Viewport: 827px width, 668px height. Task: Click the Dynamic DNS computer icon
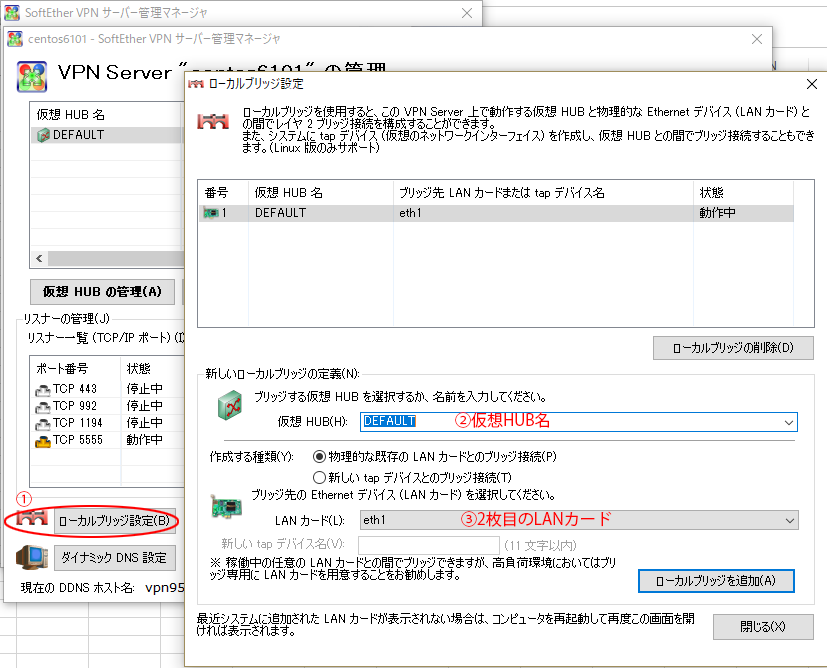(x=30, y=557)
